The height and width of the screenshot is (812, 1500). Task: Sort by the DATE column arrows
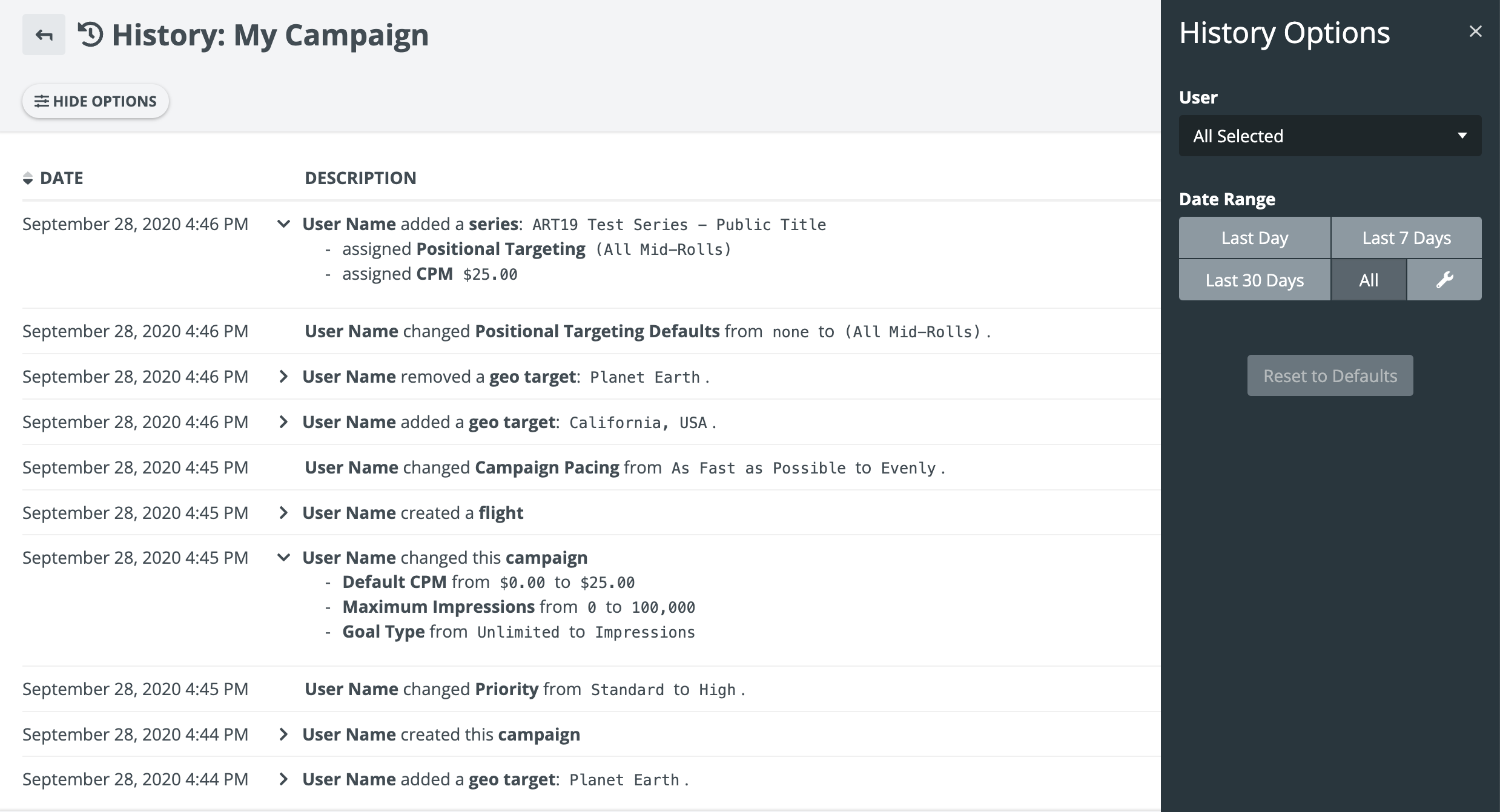[x=28, y=178]
